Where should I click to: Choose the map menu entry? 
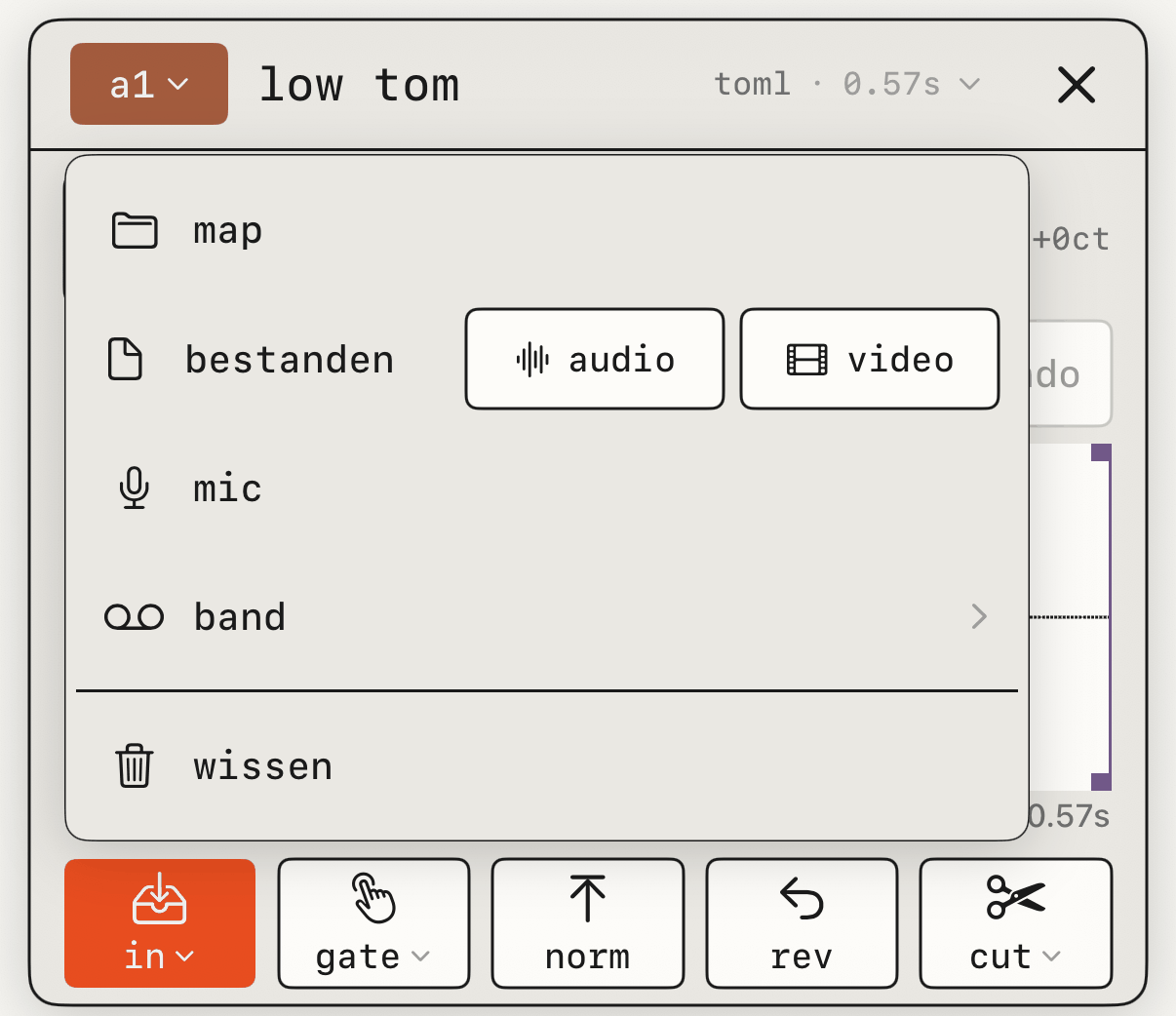tap(547, 231)
